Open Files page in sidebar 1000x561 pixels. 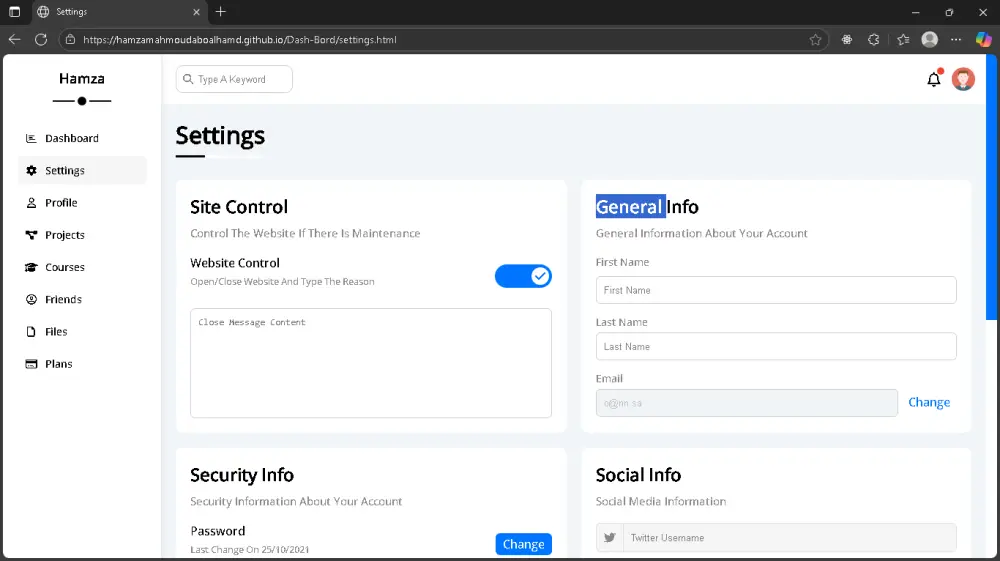coord(82,332)
